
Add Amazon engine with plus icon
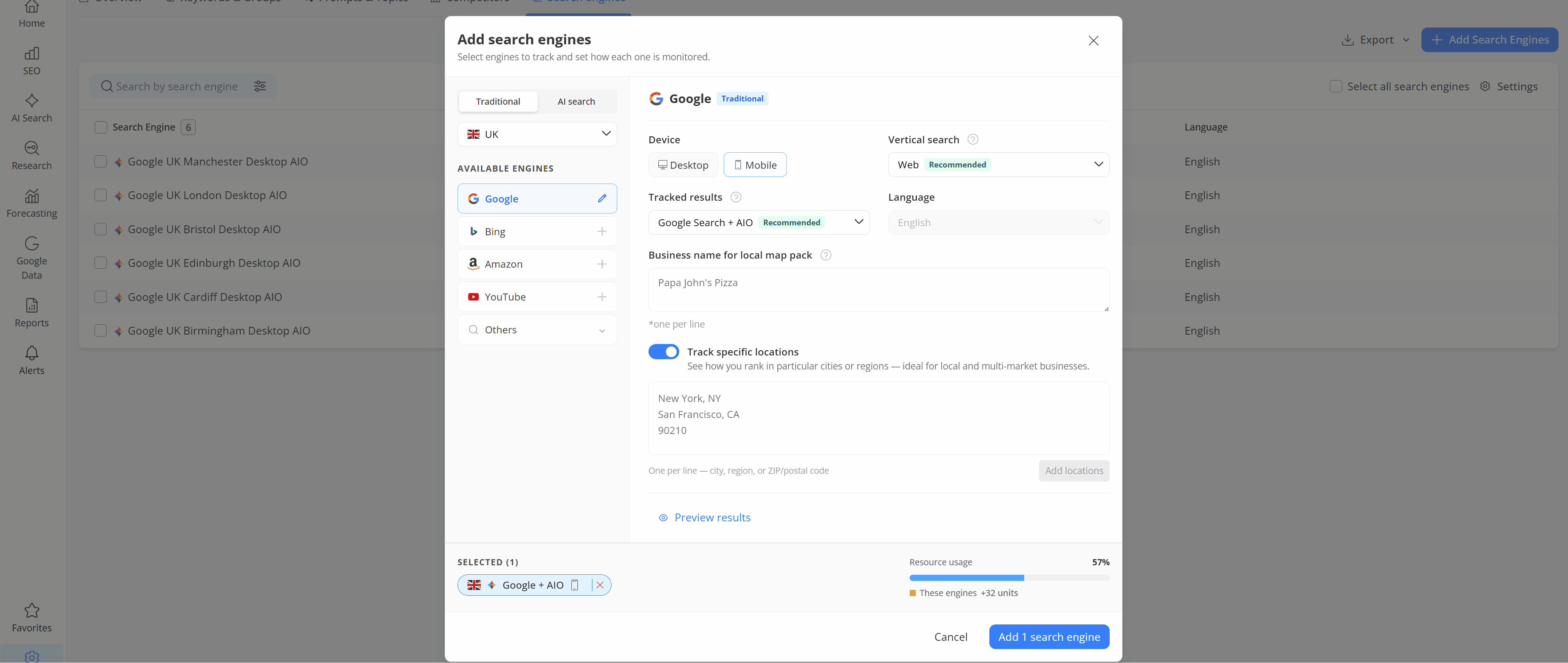click(601, 264)
